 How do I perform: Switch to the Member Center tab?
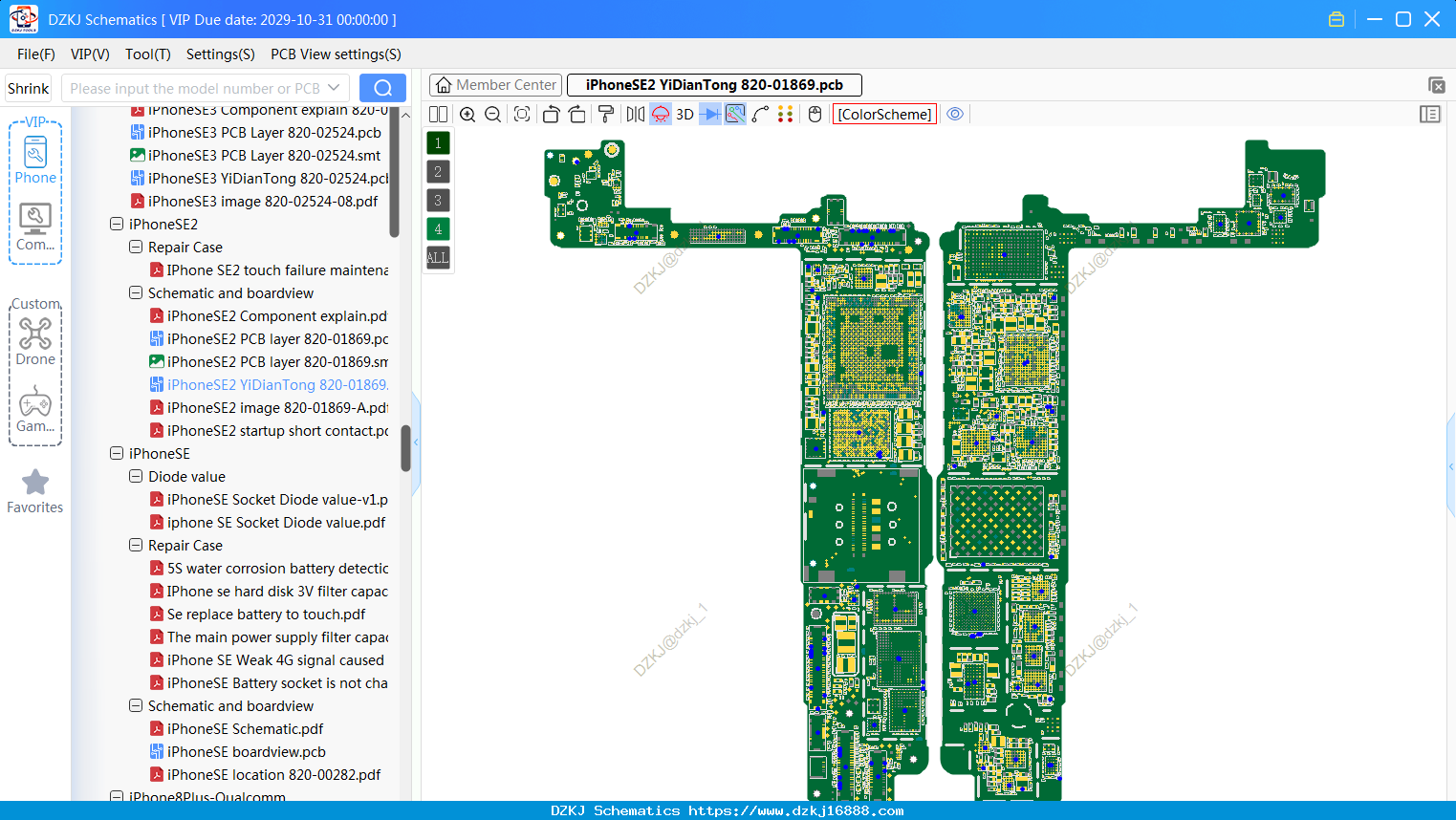[495, 85]
